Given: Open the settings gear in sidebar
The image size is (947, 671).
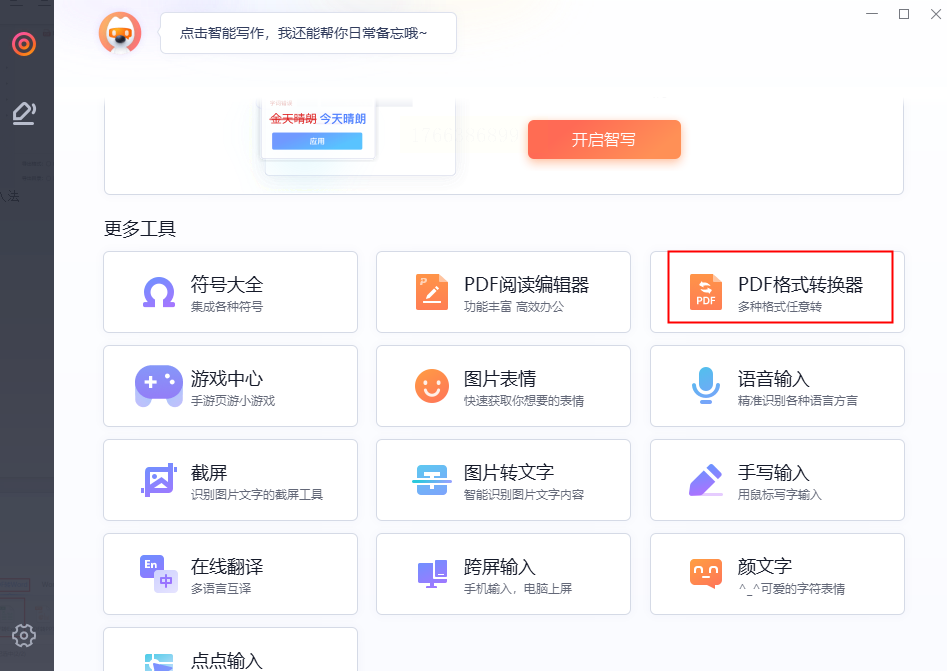Looking at the screenshot, I should (24, 635).
